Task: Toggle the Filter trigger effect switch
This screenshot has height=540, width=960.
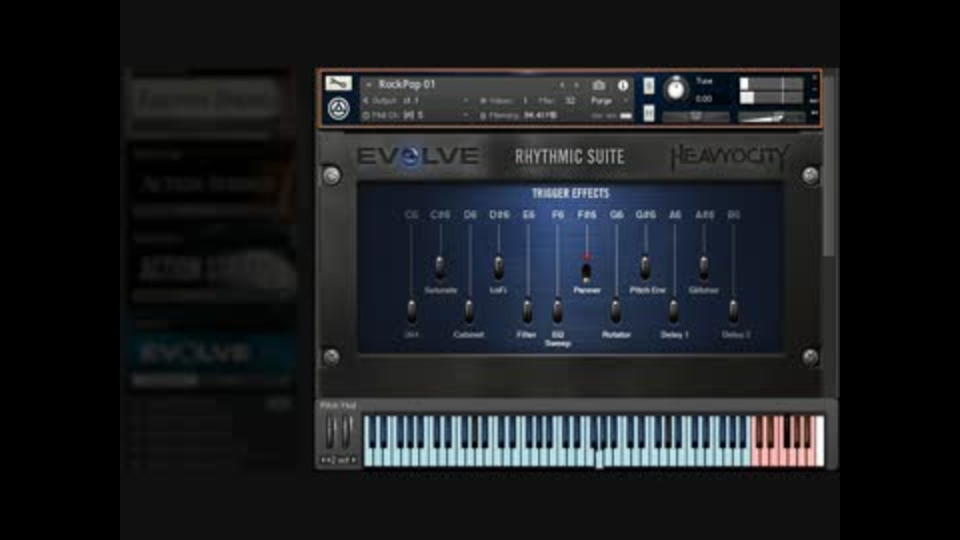Action: click(527, 311)
